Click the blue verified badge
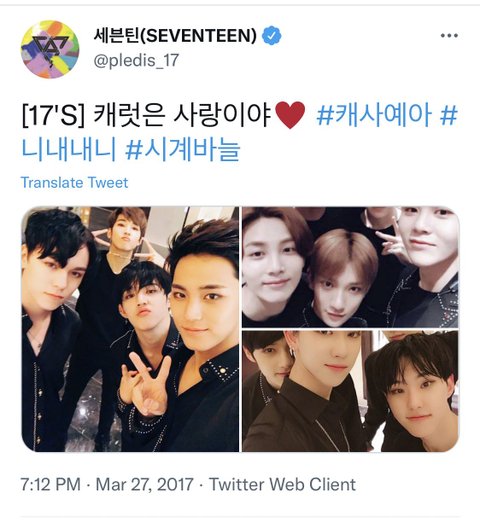Image resolution: width=480 pixels, height=522 pixels. pos(272,35)
